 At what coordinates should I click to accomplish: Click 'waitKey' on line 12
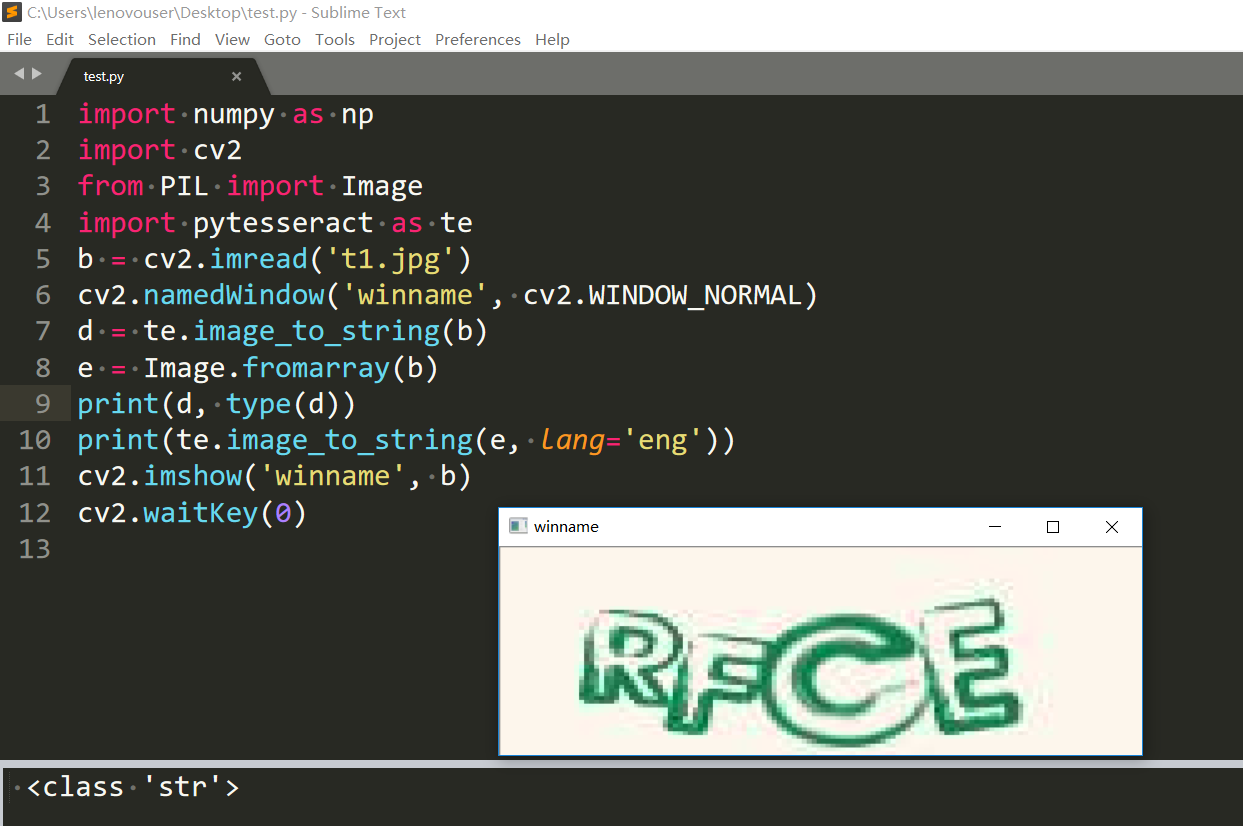click(x=201, y=513)
